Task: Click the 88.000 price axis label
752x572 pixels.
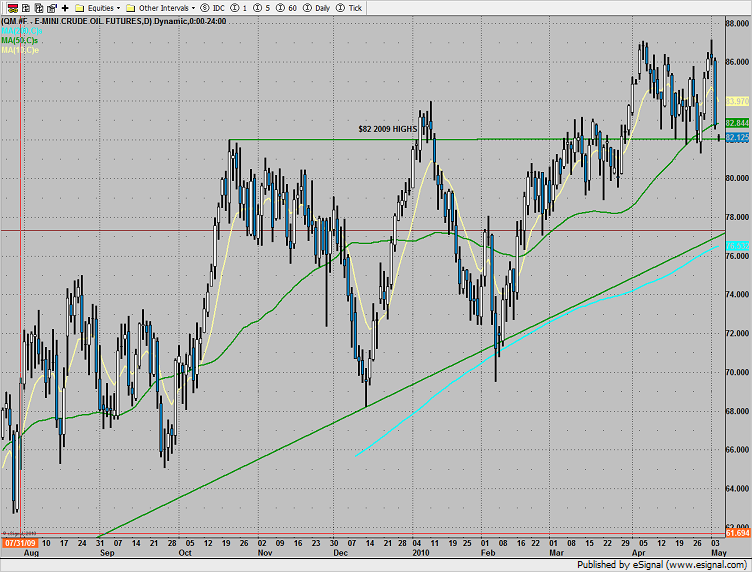Action: 737,23
